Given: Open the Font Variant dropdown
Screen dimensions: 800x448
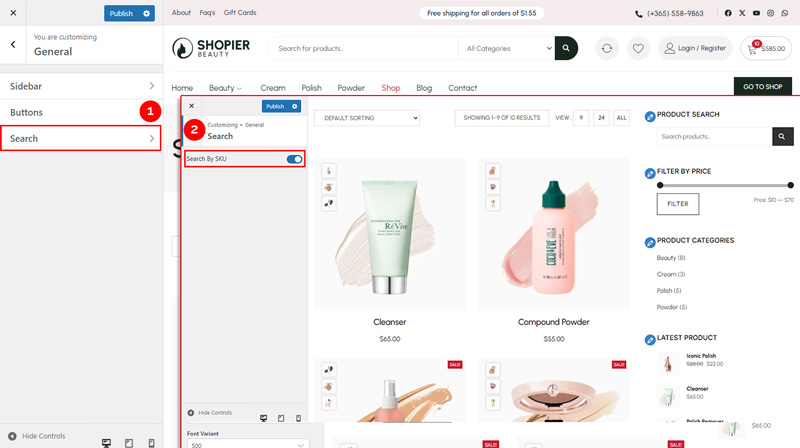Looking at the screenshot, I should [x=248, y=444].
